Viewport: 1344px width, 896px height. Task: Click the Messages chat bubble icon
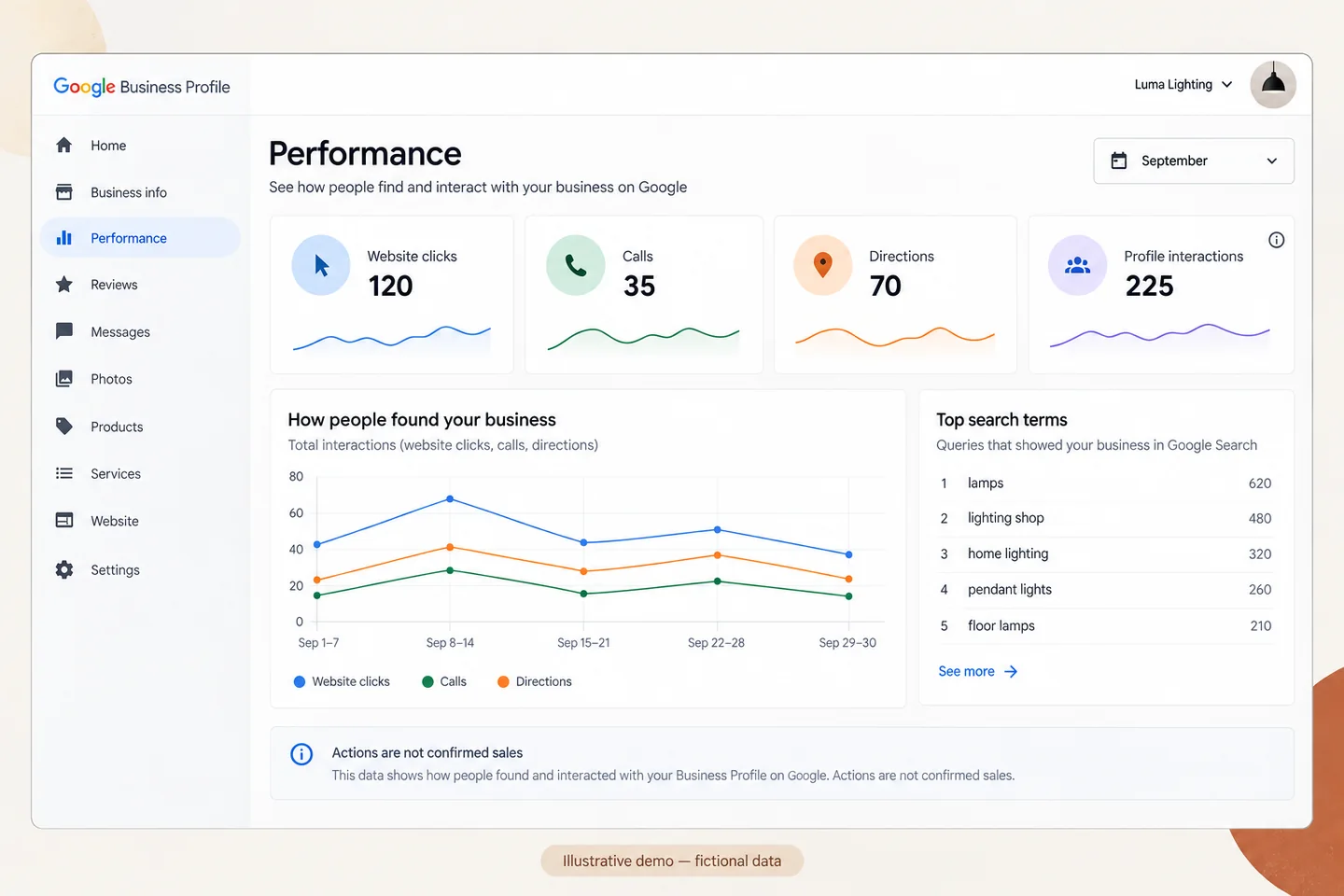63,330
